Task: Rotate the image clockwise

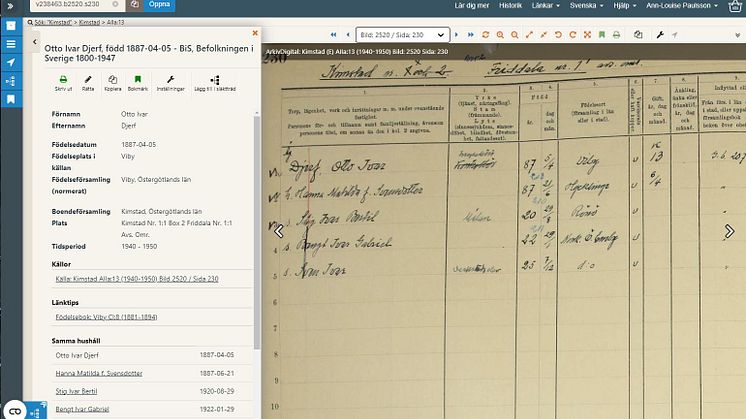Action: 573,35
